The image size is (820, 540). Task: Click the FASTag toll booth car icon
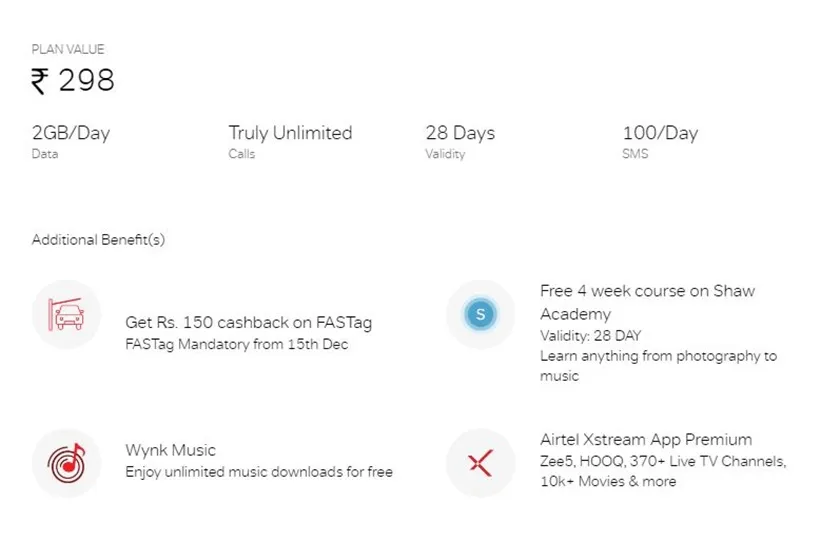click(66, 314)
